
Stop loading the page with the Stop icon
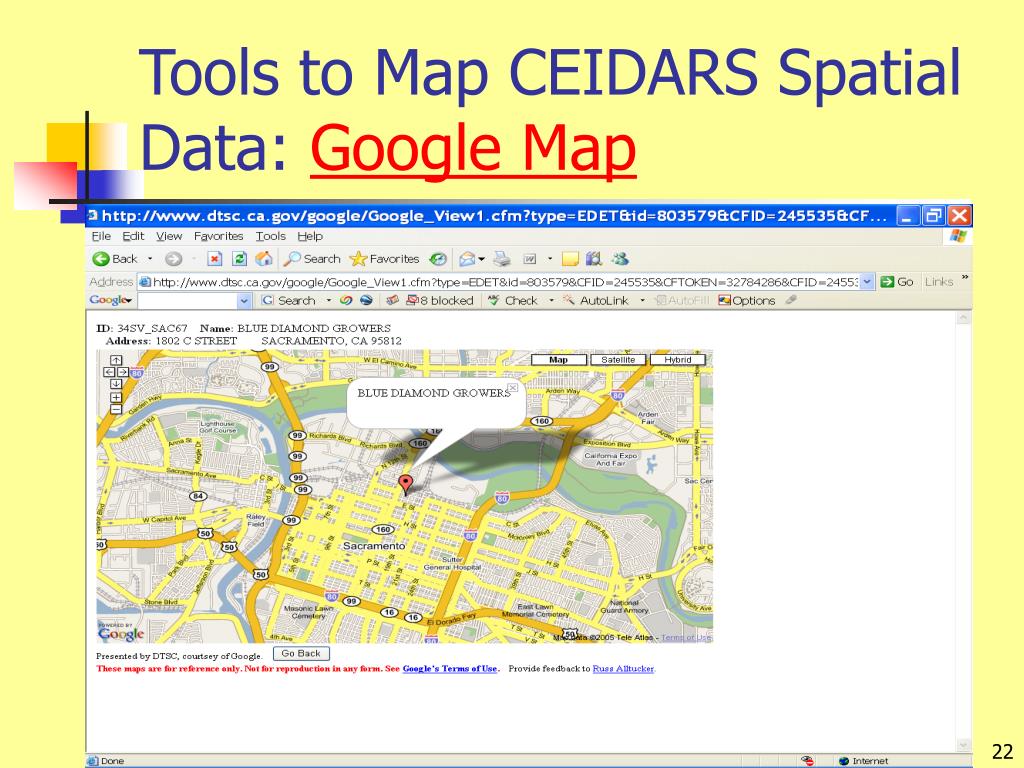coord(214,259)
